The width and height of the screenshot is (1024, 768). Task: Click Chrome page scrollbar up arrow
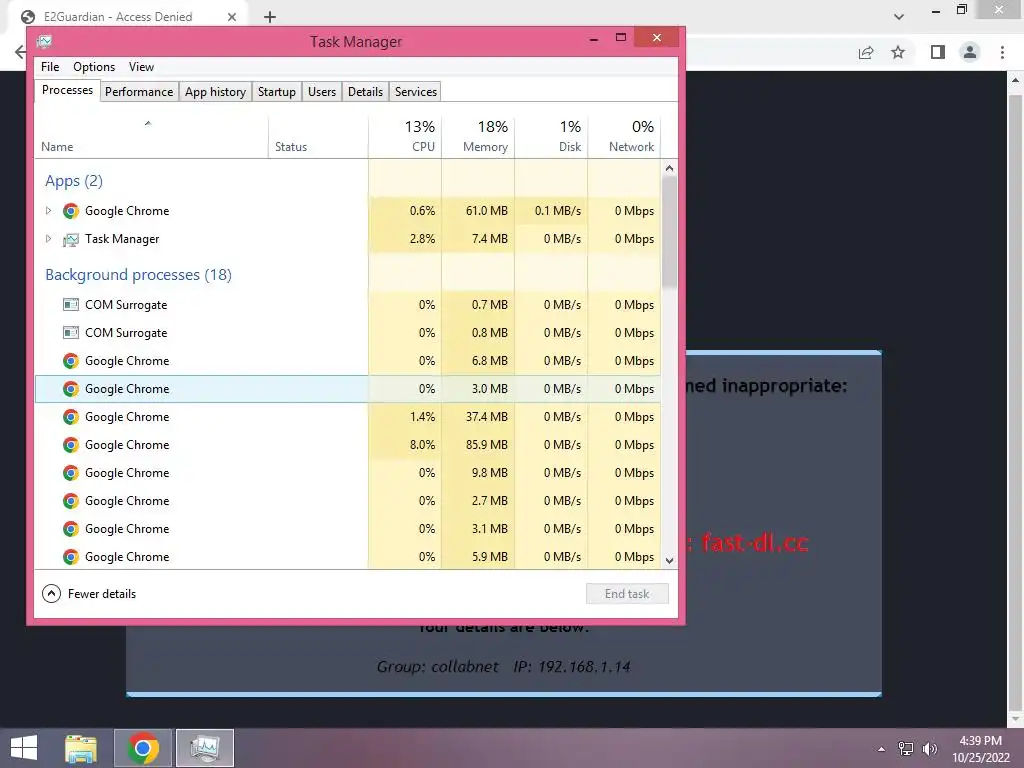1015,80
